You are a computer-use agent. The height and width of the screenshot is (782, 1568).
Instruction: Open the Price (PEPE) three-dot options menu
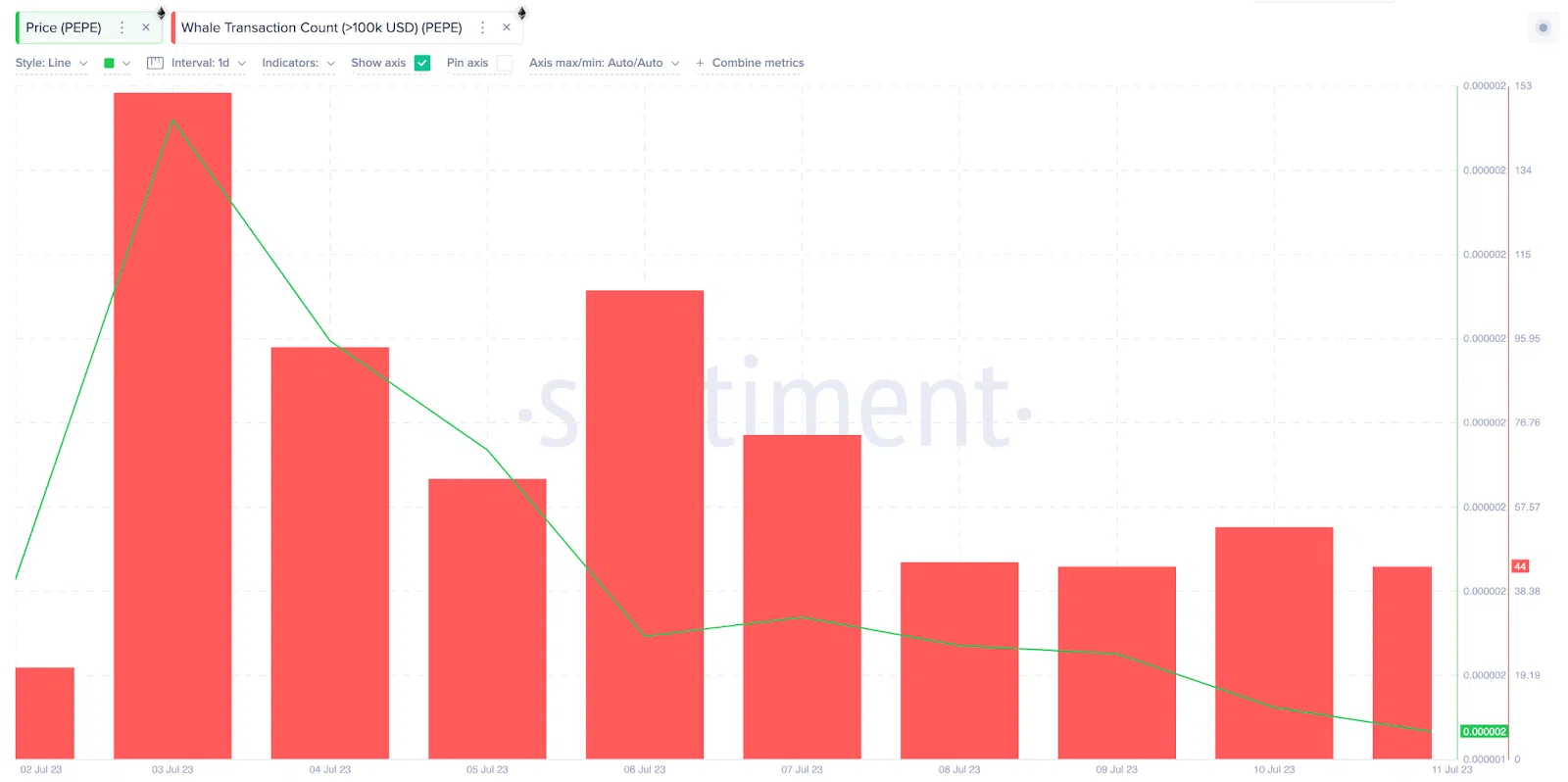[122, 27]
